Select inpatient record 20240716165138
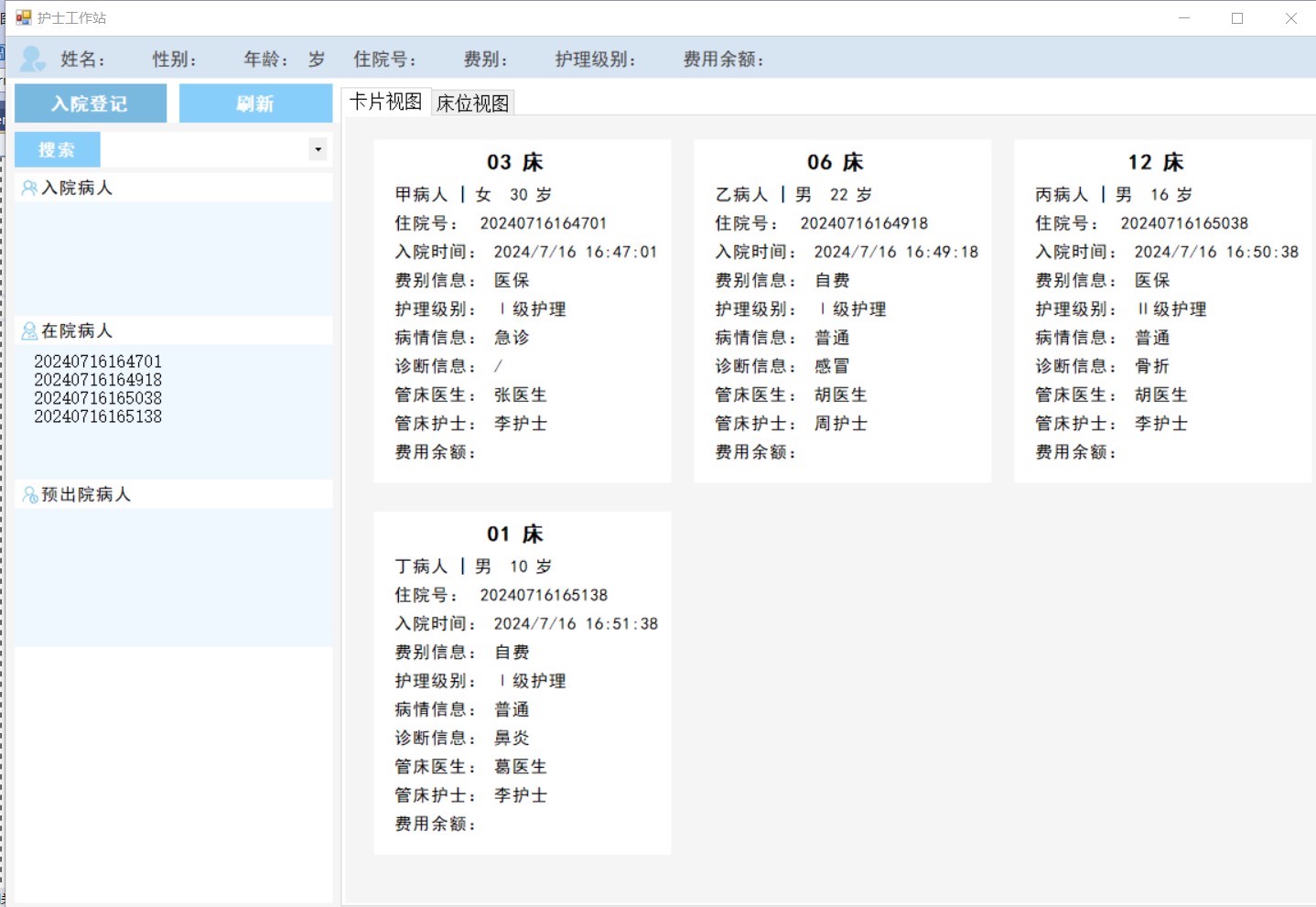The width and height of the screenshot is (1316, 907). tap(98, 416)
